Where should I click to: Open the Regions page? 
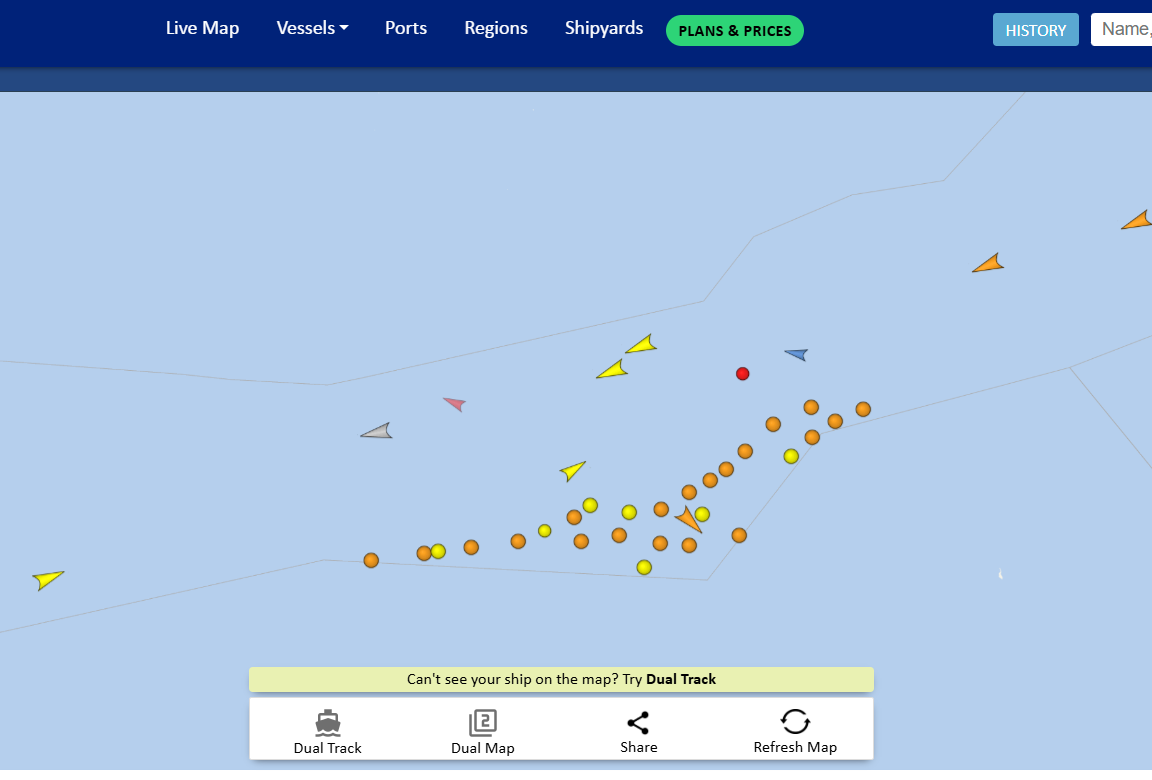tap(496, 28)
